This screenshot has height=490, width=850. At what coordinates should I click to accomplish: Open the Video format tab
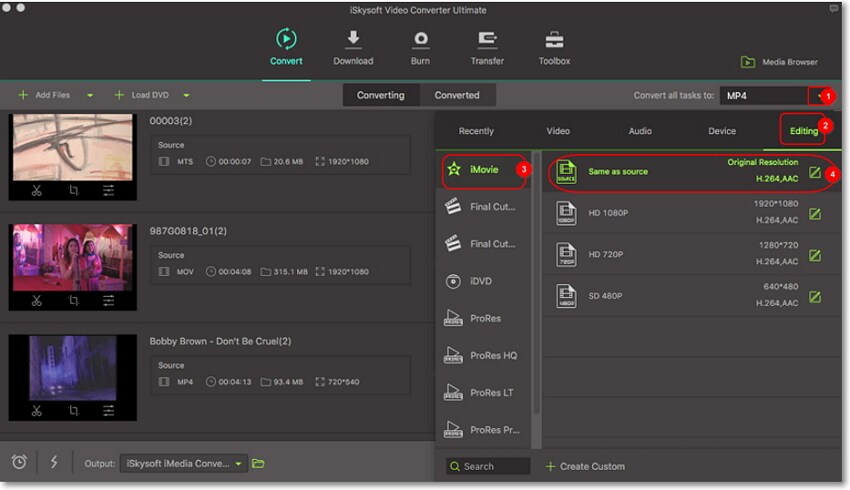[x=558, y=131]
